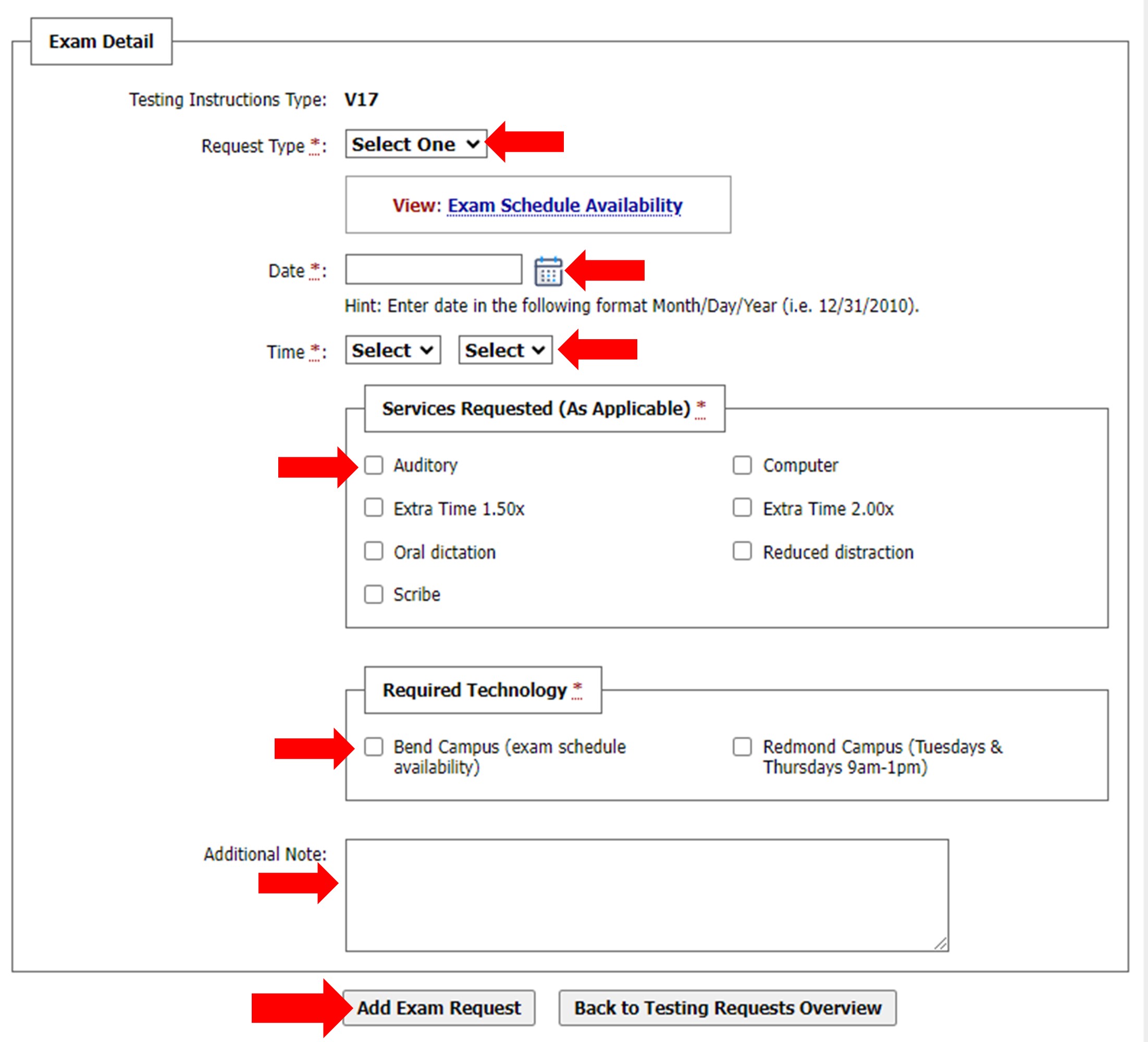Tick the Oral dictation checkbox
Screen dimensions: 1148x1042
[x=374, y=551]
